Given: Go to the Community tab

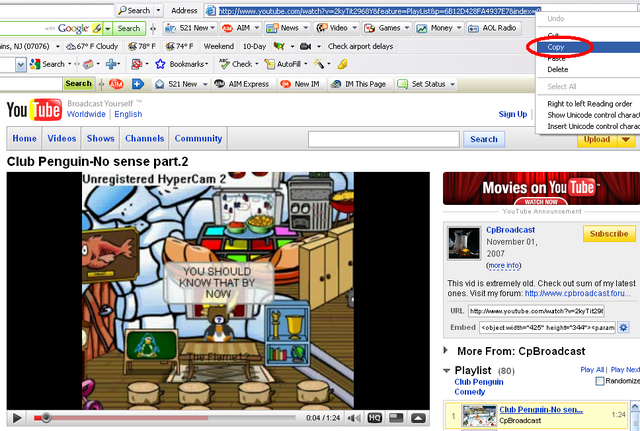Looking at the screenshot, I should [198, 139].
